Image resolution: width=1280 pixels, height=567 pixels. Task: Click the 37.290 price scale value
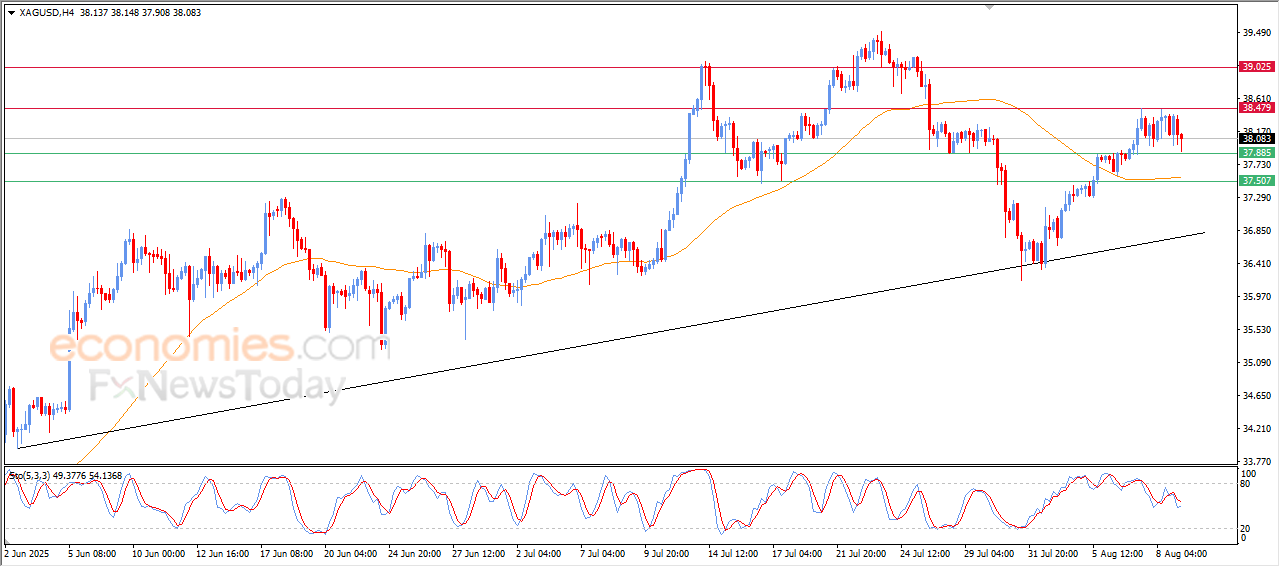tap(1257, 198)
